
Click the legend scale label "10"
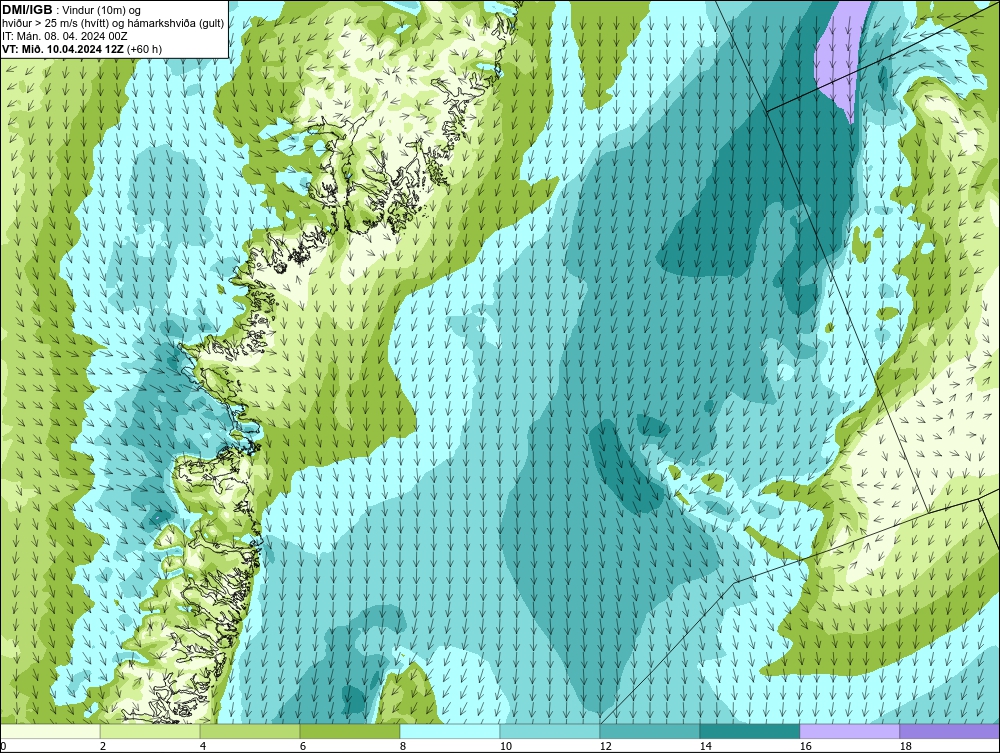coord(505,746)
